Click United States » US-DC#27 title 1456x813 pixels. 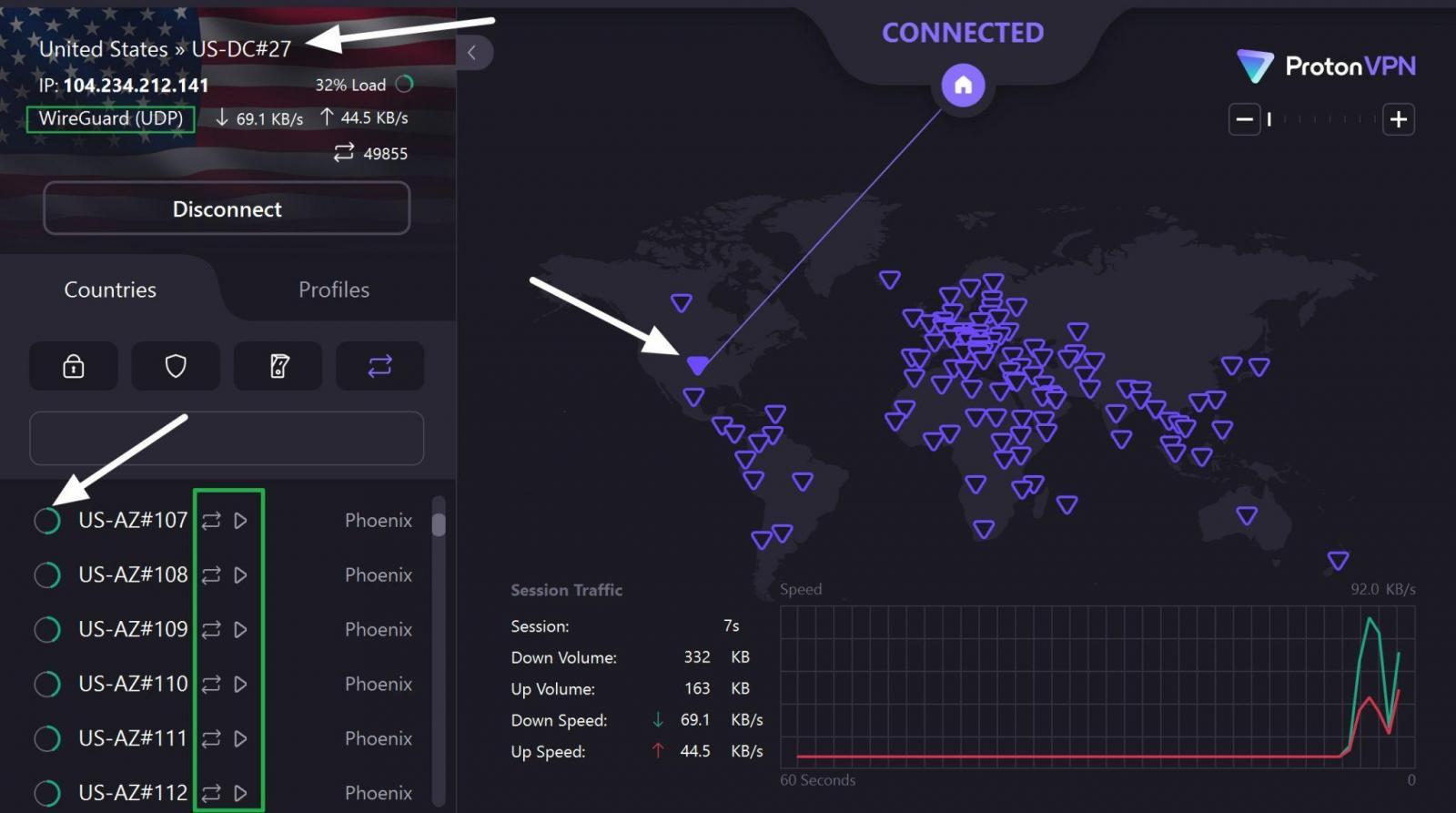pos(165,49)
